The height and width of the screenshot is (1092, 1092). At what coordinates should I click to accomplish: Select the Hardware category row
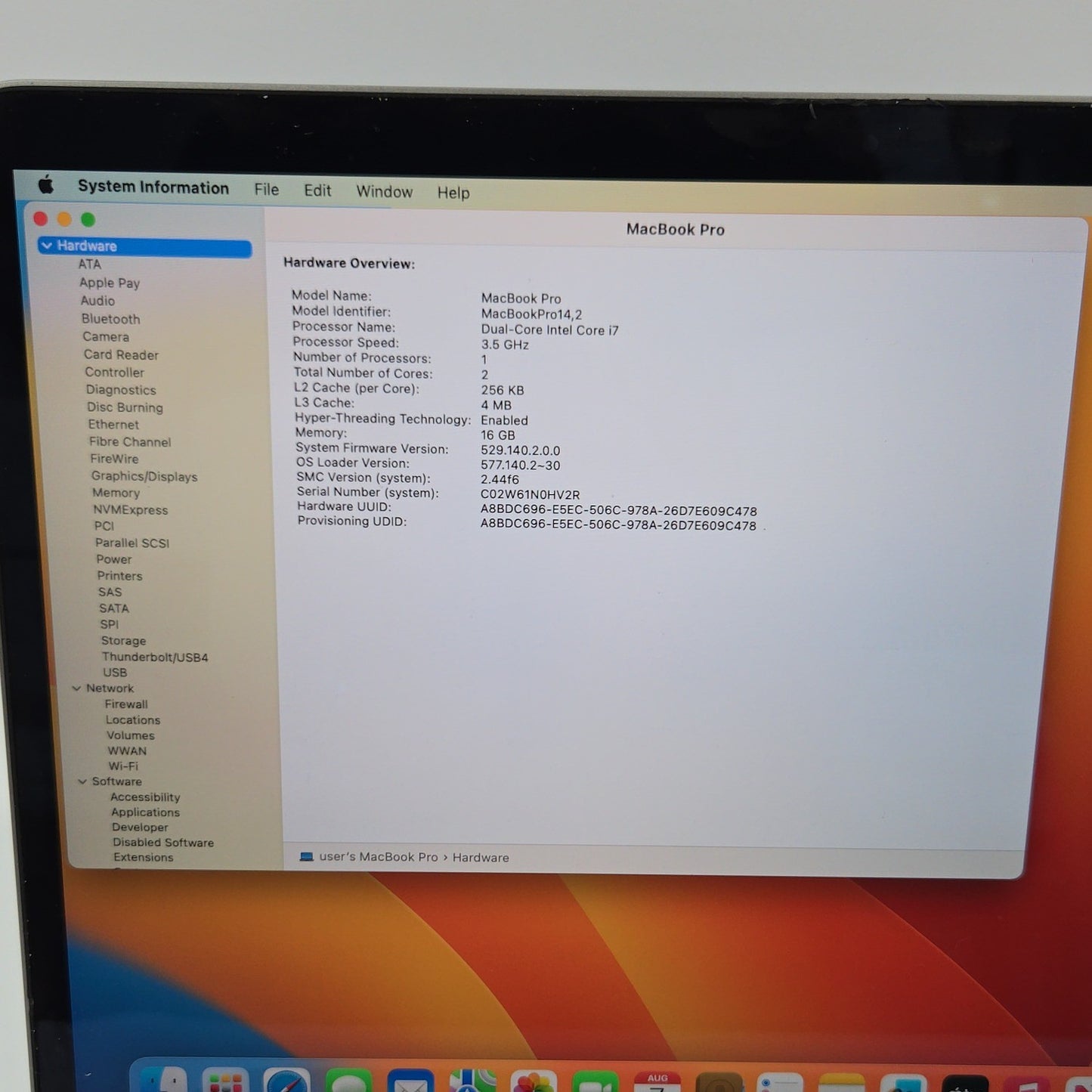pos(145,246)
